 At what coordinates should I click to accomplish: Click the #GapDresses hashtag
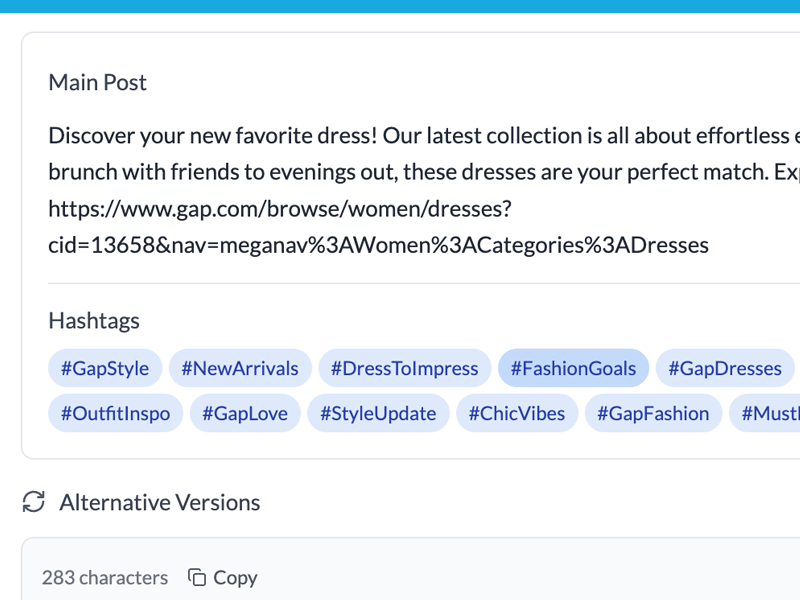coord(725,368)
